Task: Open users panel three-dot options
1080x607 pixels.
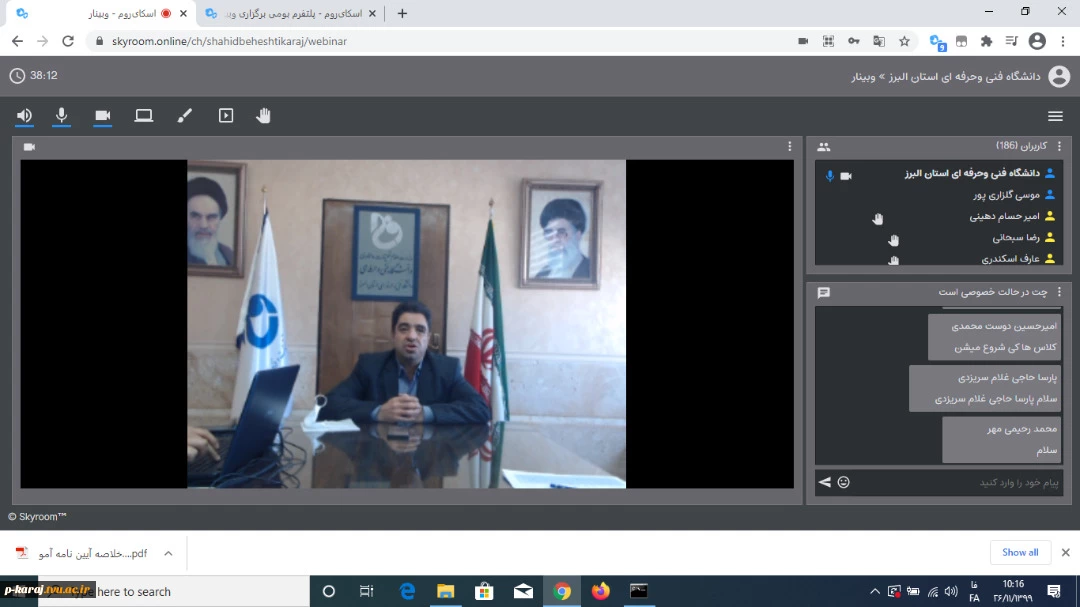Action: (1059, 146)
